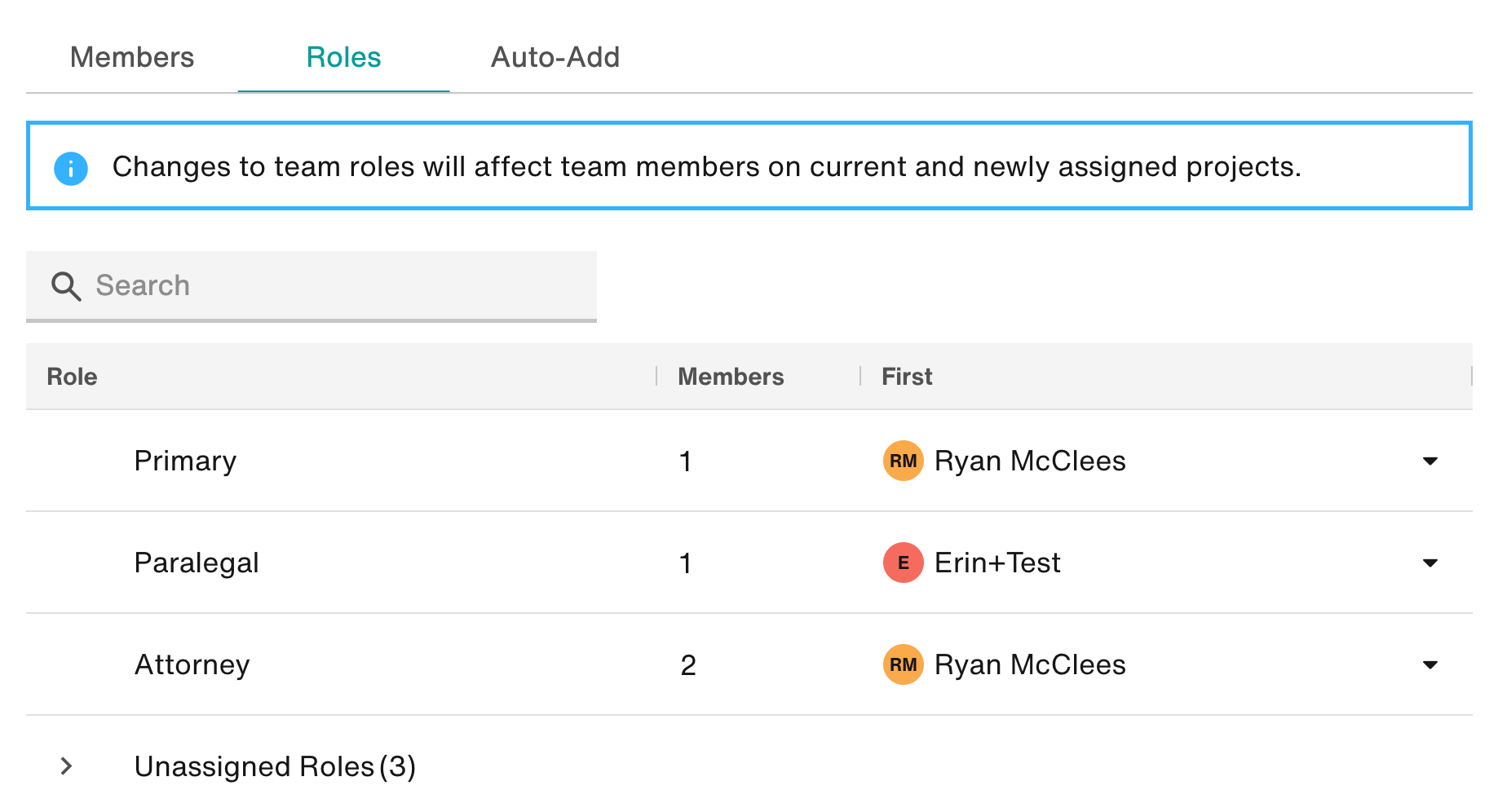Viewport: 1498px width, 812px height.
Task: Click the member count 1 for Primary
Action: click(x=686, y=461)
